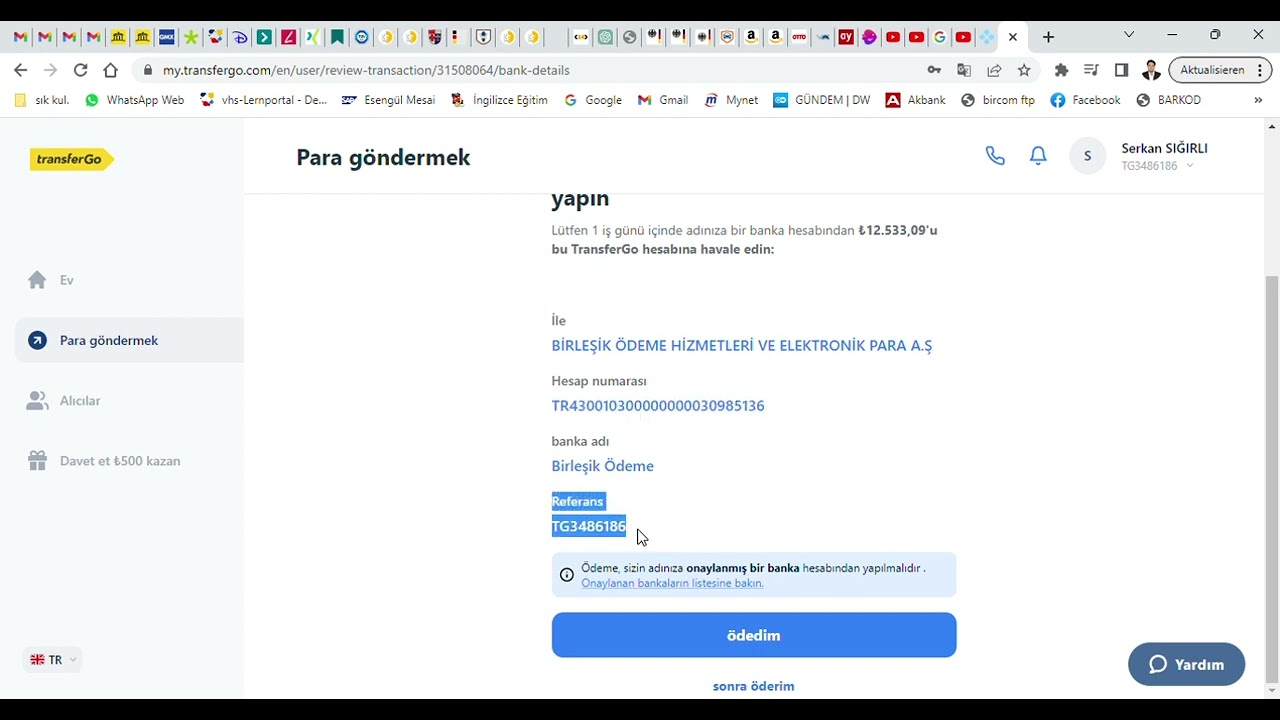The height and width of the screenshot is (720, 1280).
Task: Click the browser back arrow
Action: pyautogui.click(x=21, y=70)
